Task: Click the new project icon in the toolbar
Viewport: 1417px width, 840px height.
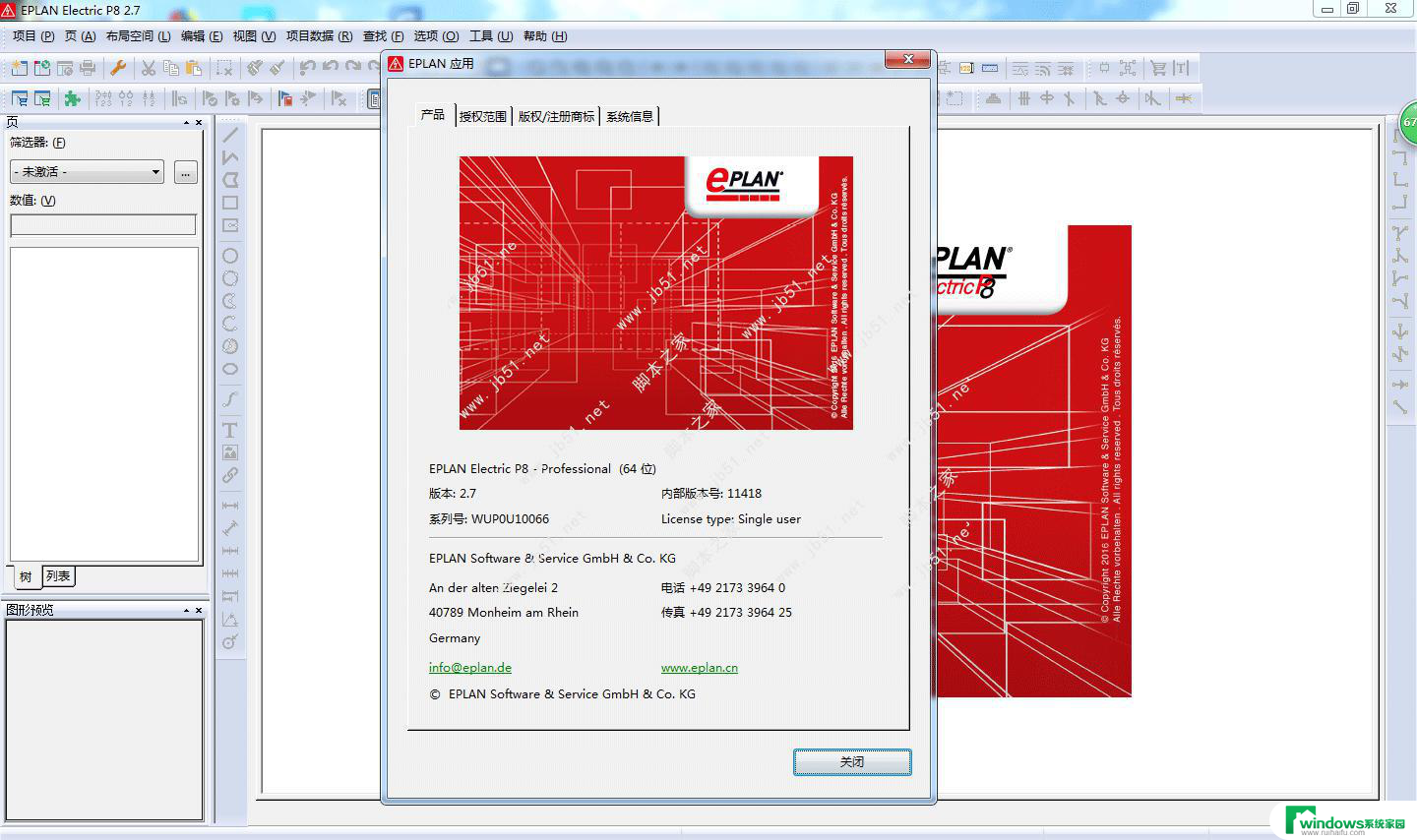Action: [x=19, y=68]
